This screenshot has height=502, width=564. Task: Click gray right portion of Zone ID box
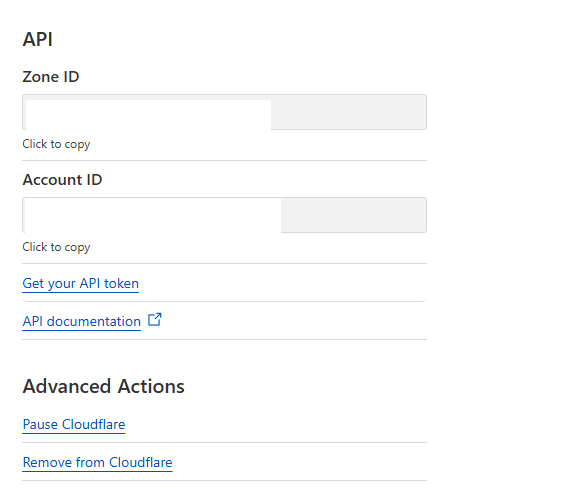(349, 112)
